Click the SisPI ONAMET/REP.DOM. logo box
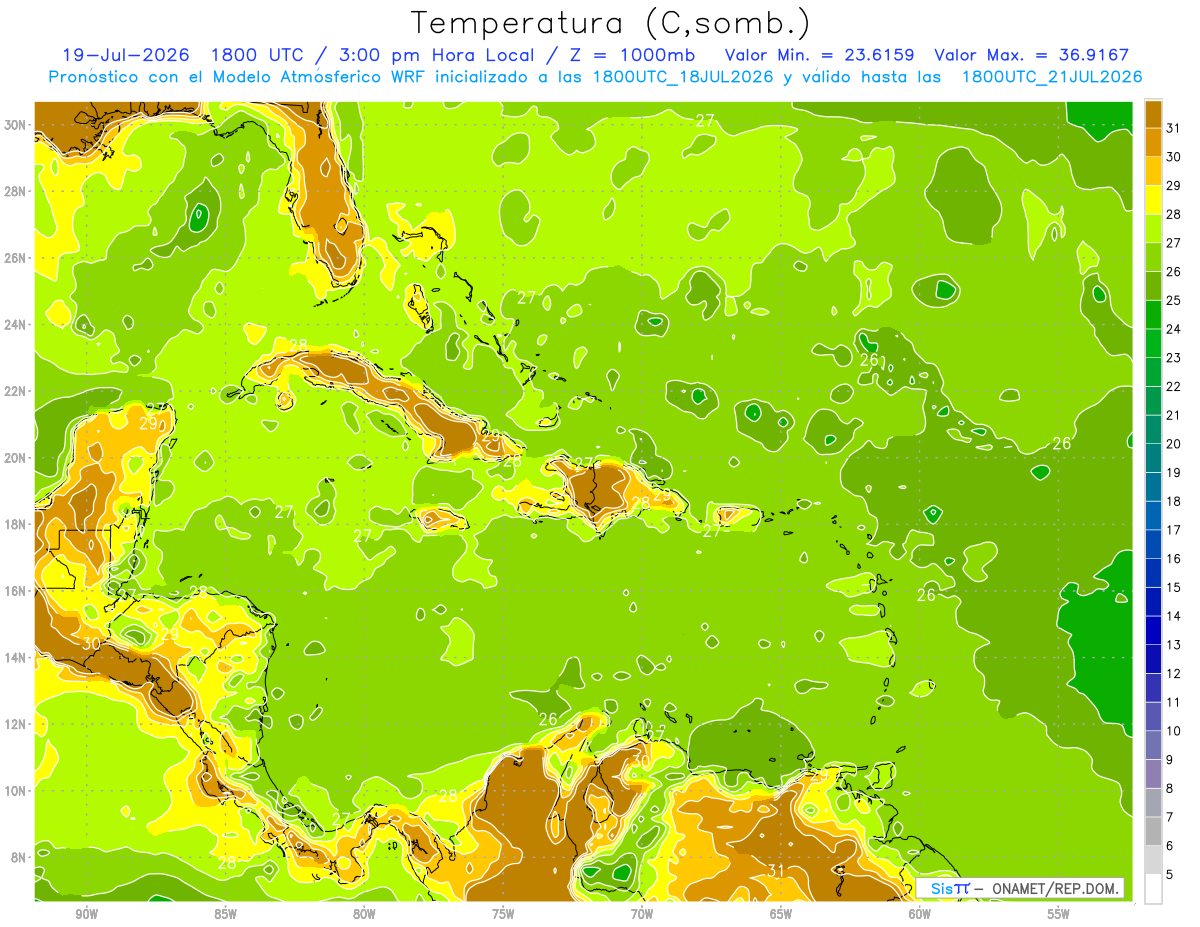The height and width of the screenshot is (927, 1200). [x=1020, y=888]
